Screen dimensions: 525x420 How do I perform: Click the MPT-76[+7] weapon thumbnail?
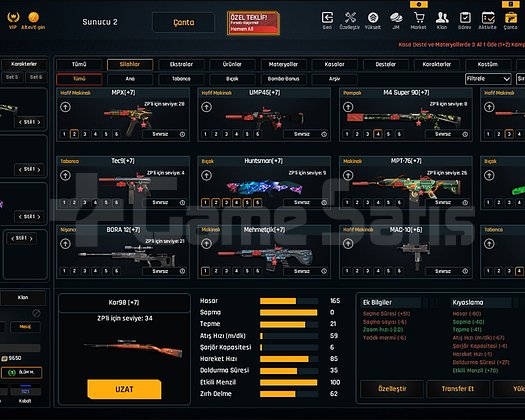click(x=408, y=188)
